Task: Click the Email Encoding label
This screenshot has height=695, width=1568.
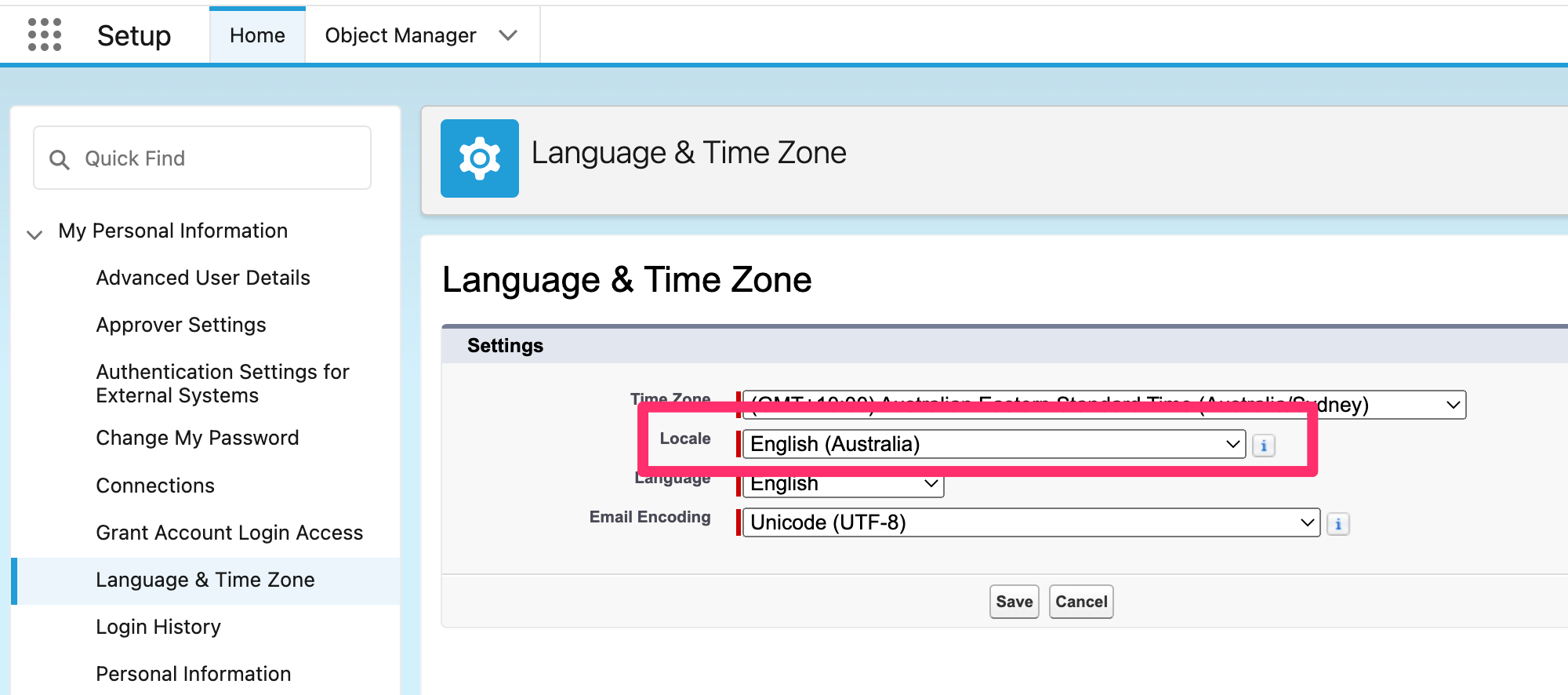Action: 650,517
